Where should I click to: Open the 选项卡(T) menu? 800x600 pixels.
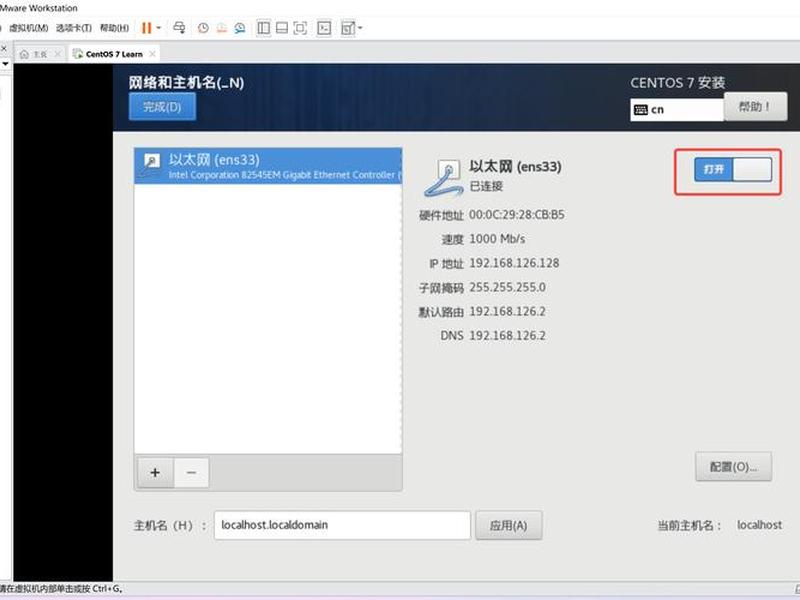point(74,28)
